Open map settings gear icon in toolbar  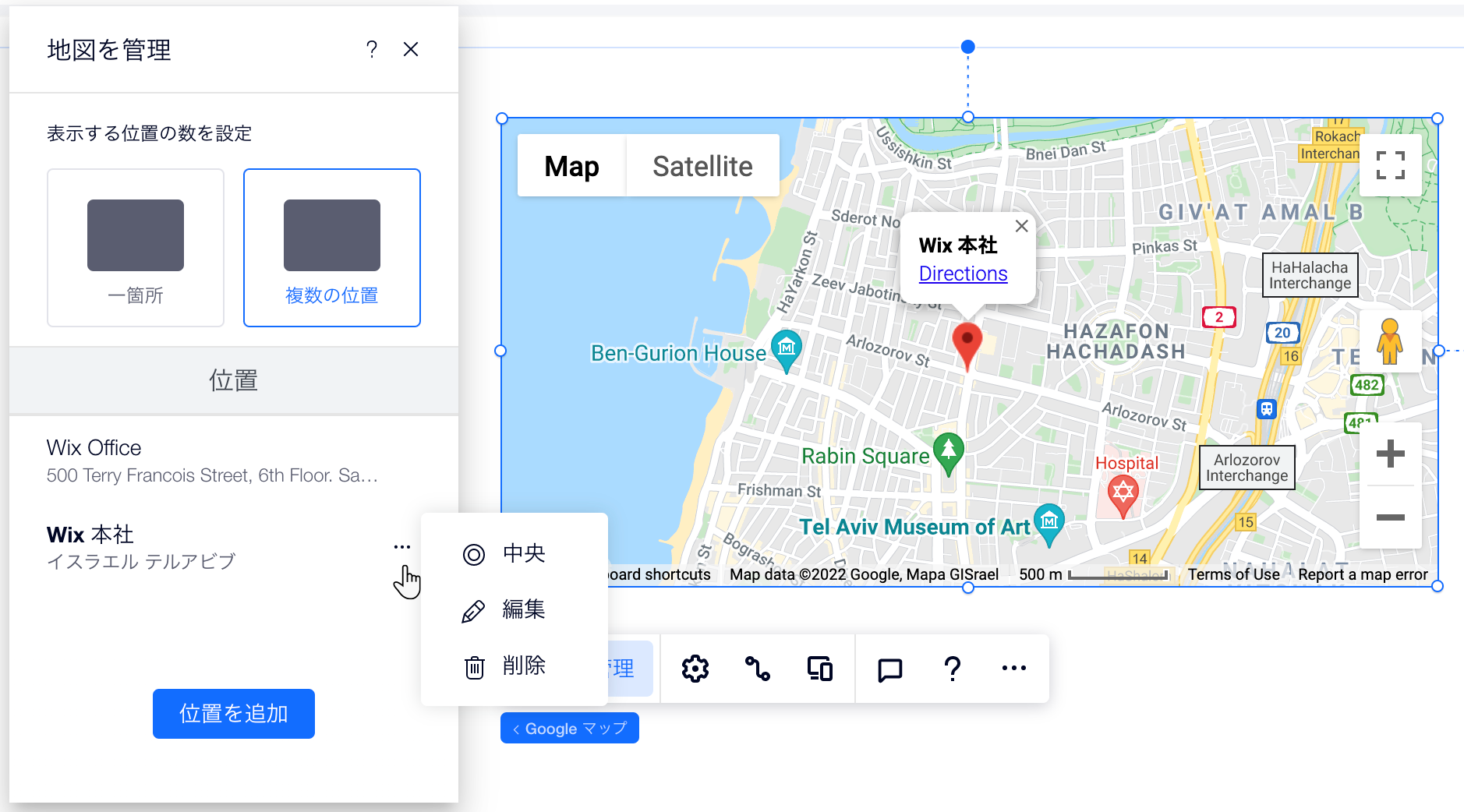pyautogui.click(x=695, y=669)
